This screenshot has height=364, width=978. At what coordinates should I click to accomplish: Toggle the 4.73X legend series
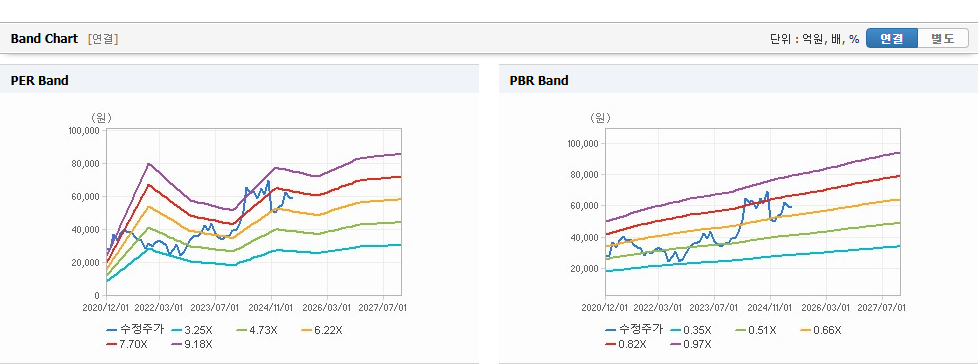pyautogui.click(x=256, y=330)
